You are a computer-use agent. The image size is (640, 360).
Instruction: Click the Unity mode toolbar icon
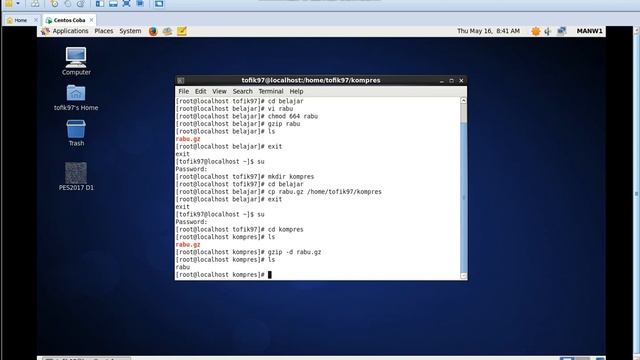[x=140, y=4]
